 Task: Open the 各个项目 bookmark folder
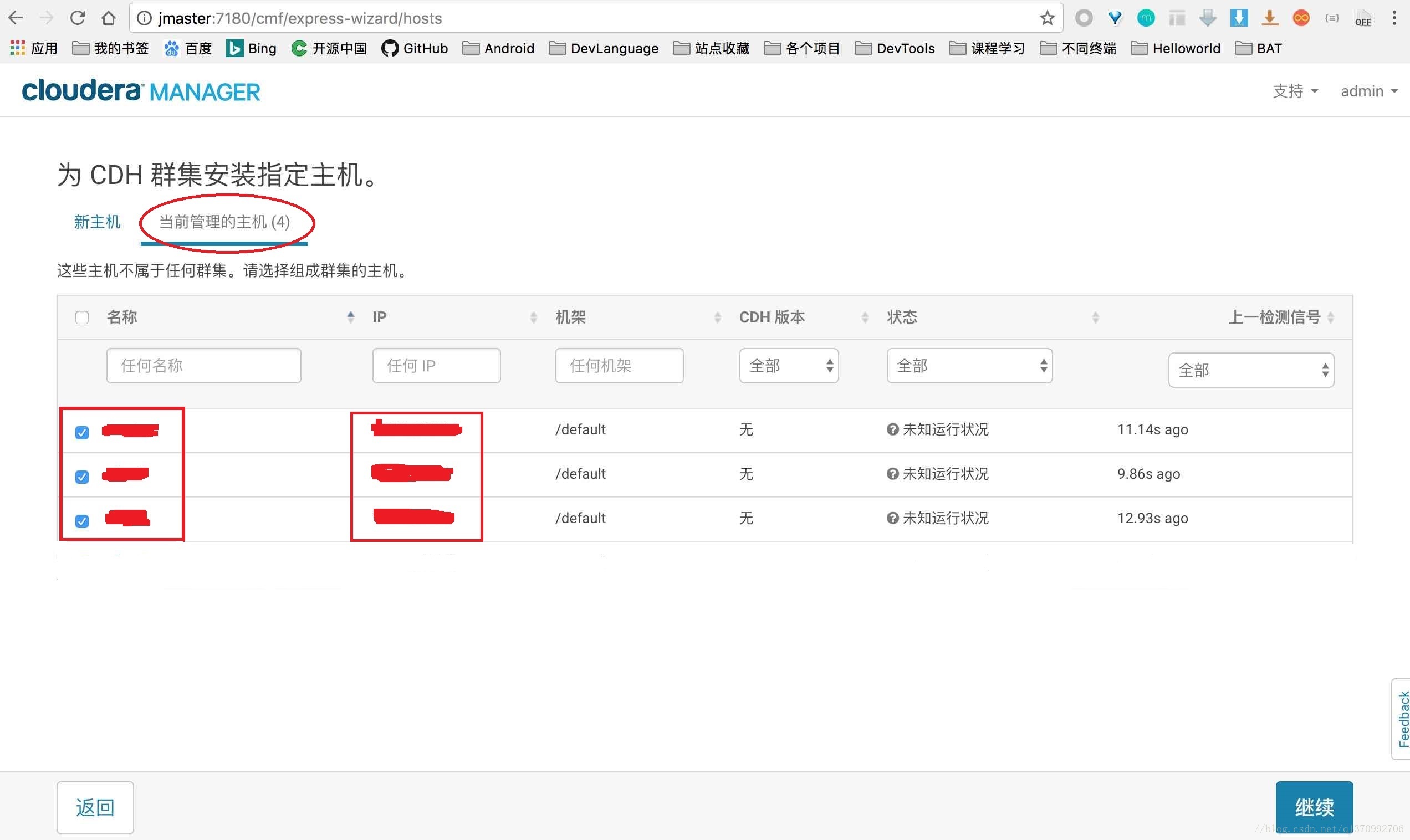[x=802, y=48]
